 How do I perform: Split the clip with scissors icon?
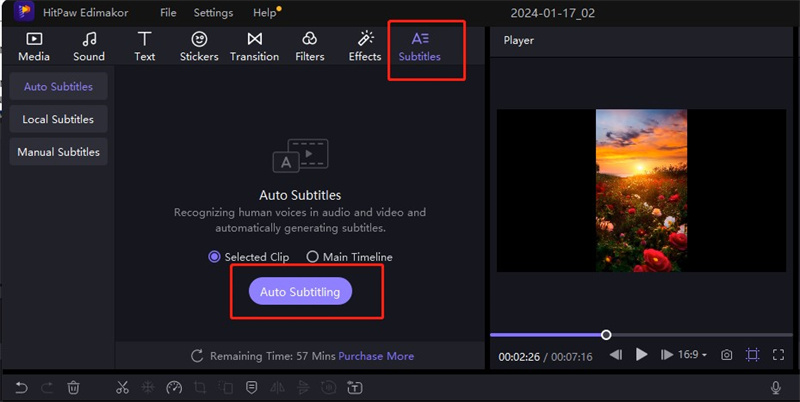coord(122,388)
